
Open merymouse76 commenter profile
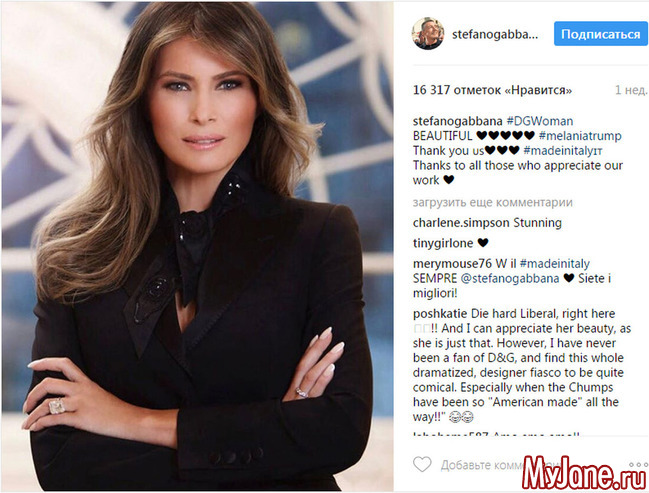tap(452, 263)
